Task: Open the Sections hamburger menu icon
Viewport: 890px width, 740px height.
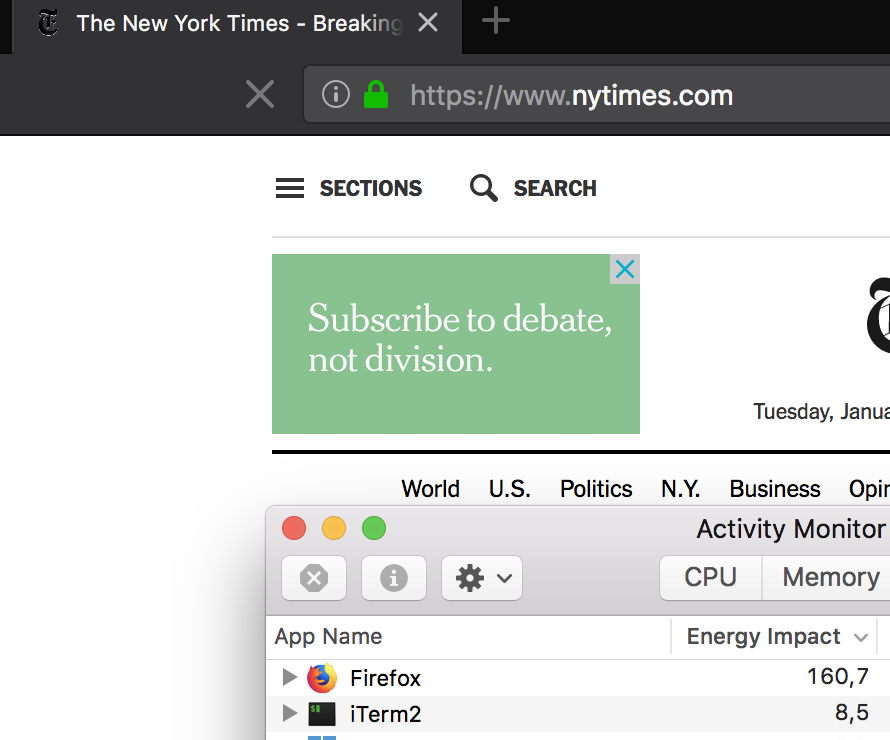Action: [x=290, y=188]
